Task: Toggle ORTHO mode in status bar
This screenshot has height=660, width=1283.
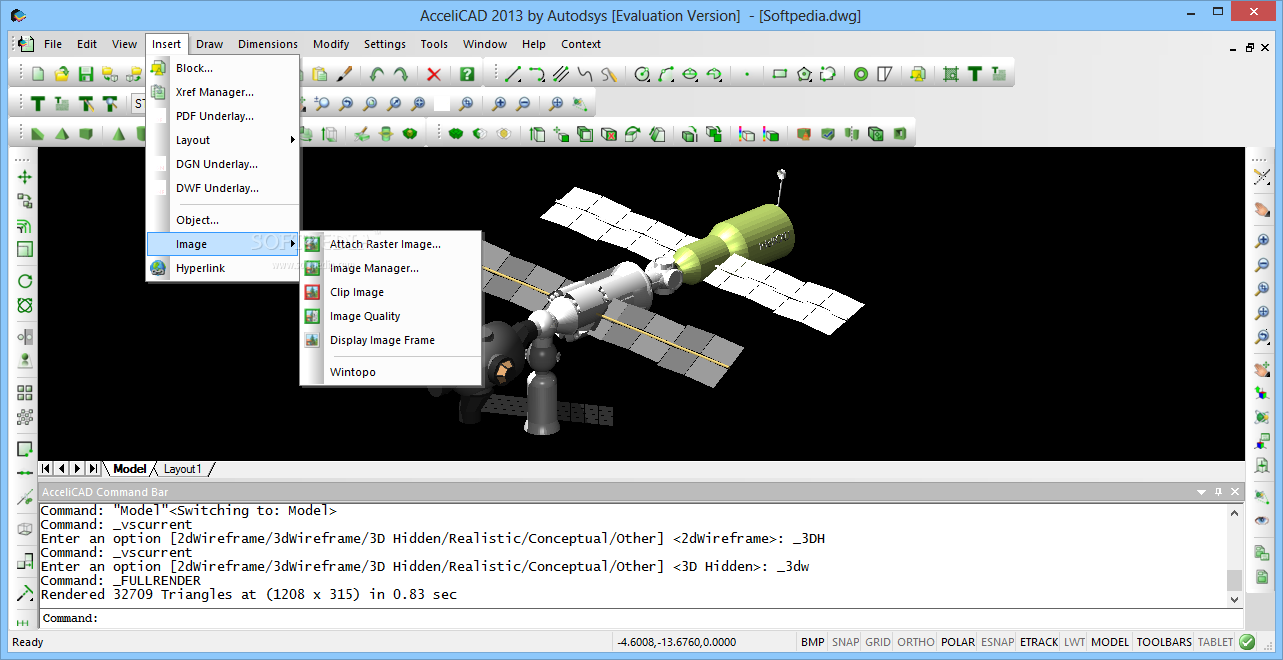Action: (916, 642)
